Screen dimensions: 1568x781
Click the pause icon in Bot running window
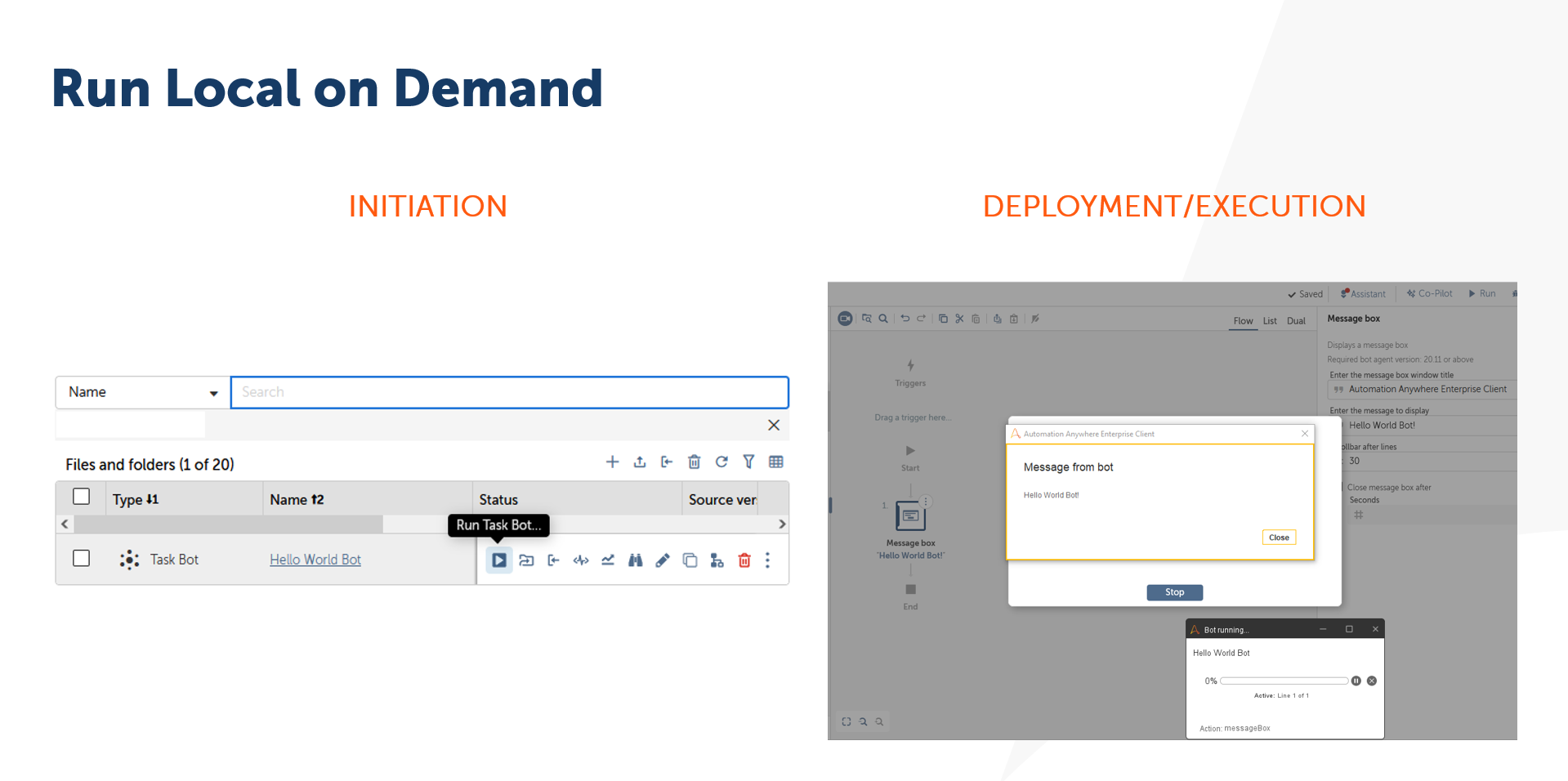[x=1356, y=681]
